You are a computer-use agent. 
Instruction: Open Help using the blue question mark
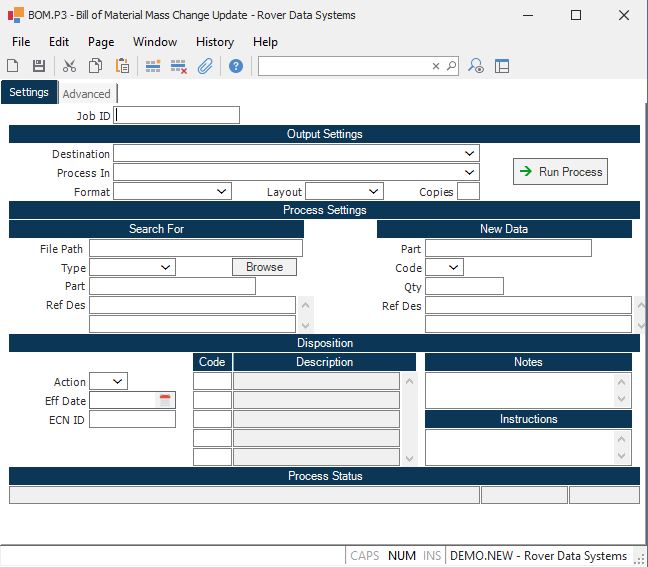point(236,66)
